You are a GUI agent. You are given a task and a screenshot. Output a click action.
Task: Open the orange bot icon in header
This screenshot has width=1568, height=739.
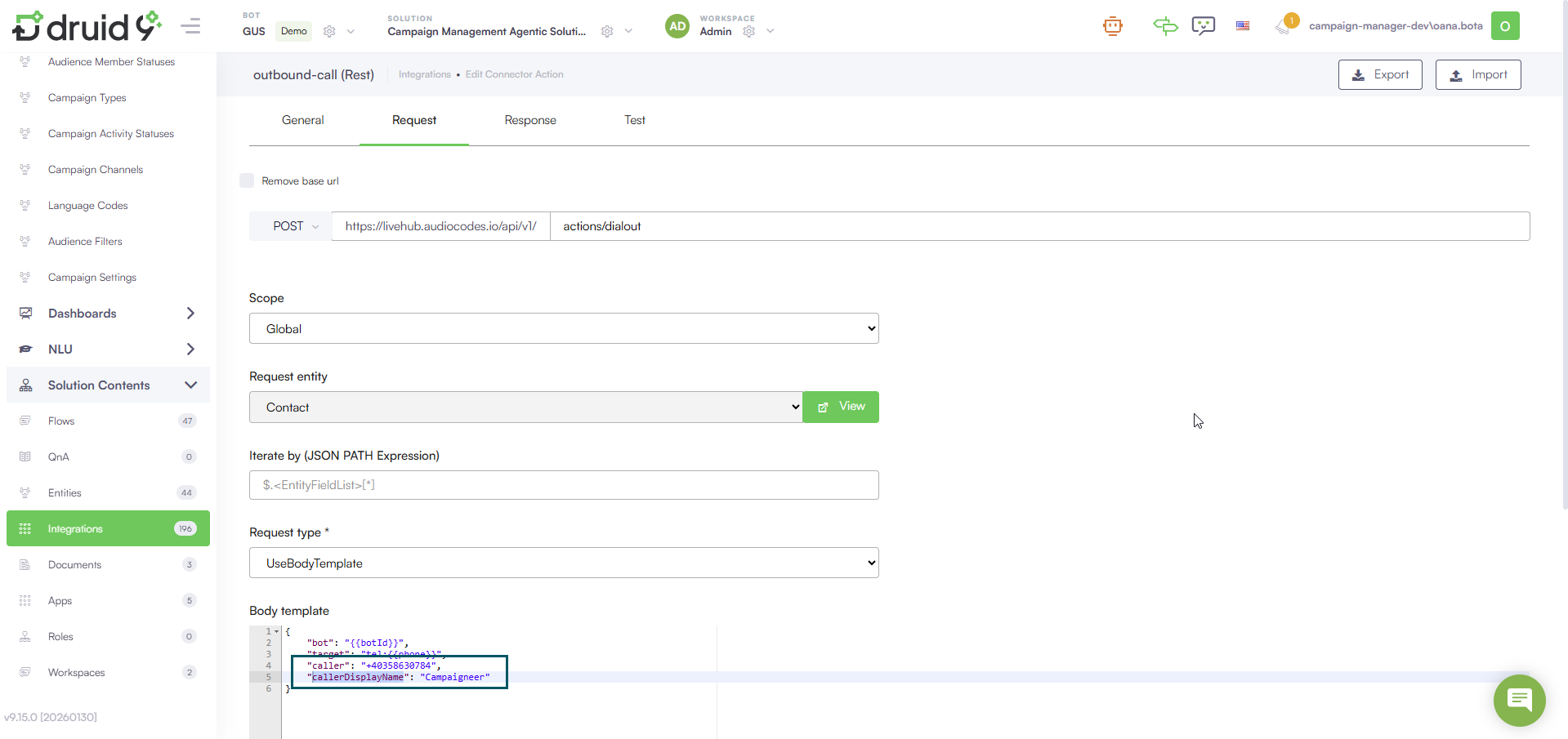(1112, 26)
